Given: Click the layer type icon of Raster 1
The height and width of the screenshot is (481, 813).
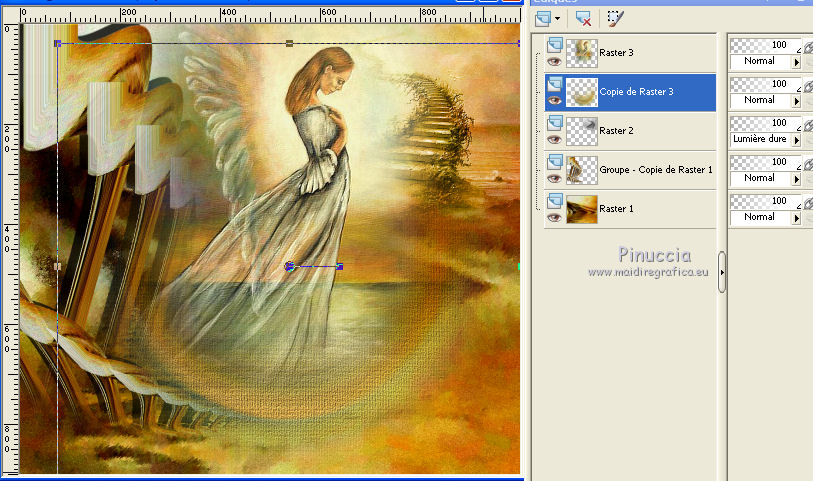Looking at the screenshot, I should (554, 201).
